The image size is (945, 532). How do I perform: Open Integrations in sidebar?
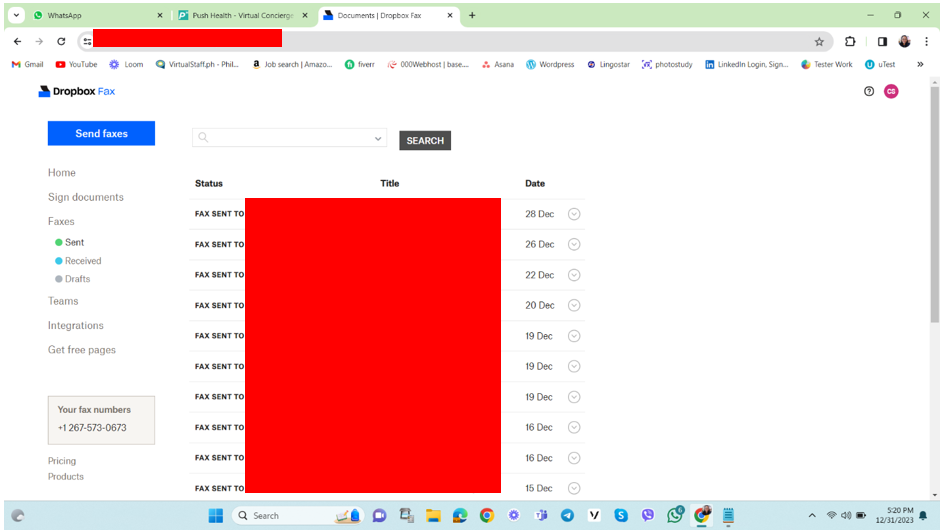75,325
